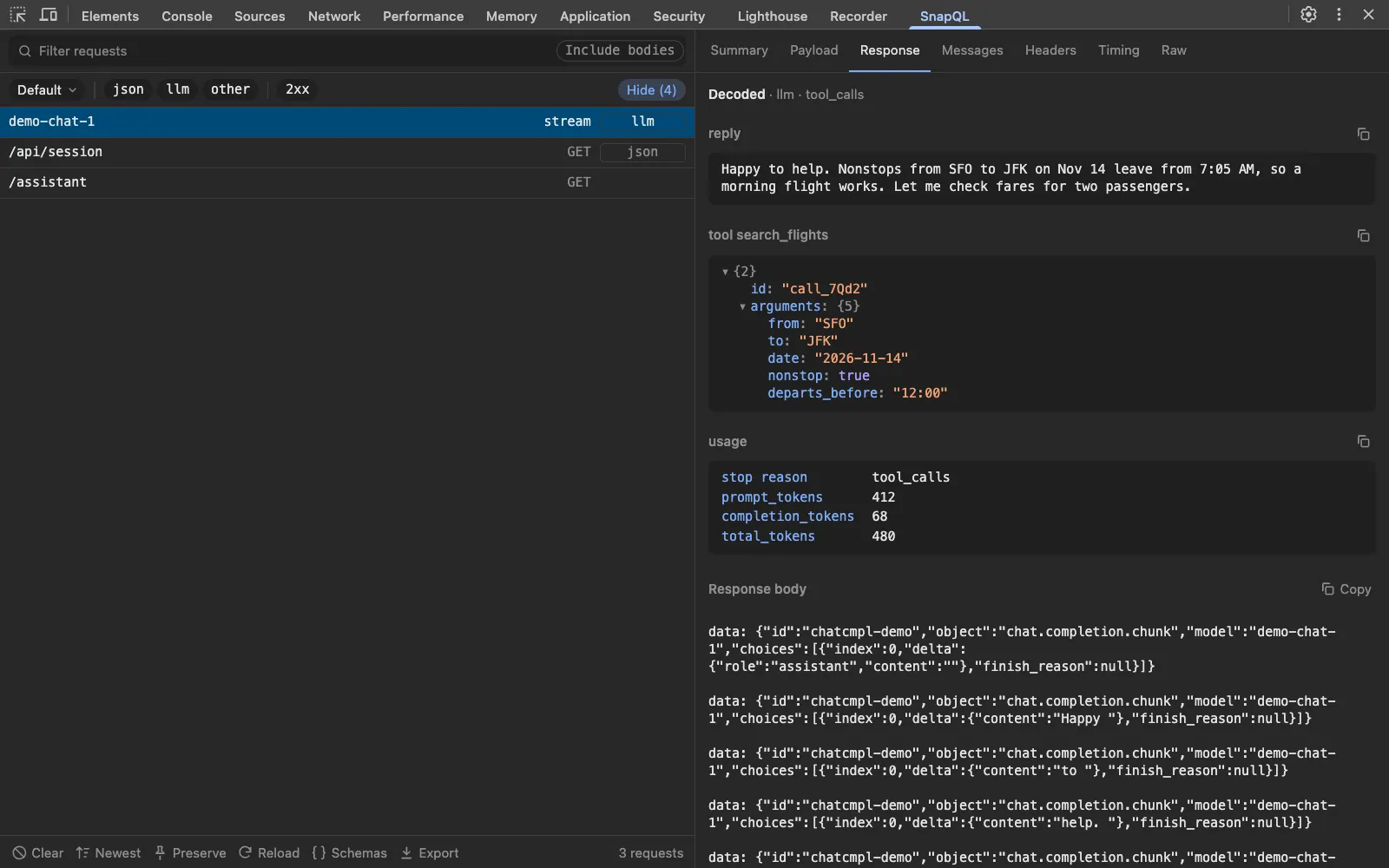Toggle the other filter chip
Screen dimensions: 1389x868
[x=230, y=89]
